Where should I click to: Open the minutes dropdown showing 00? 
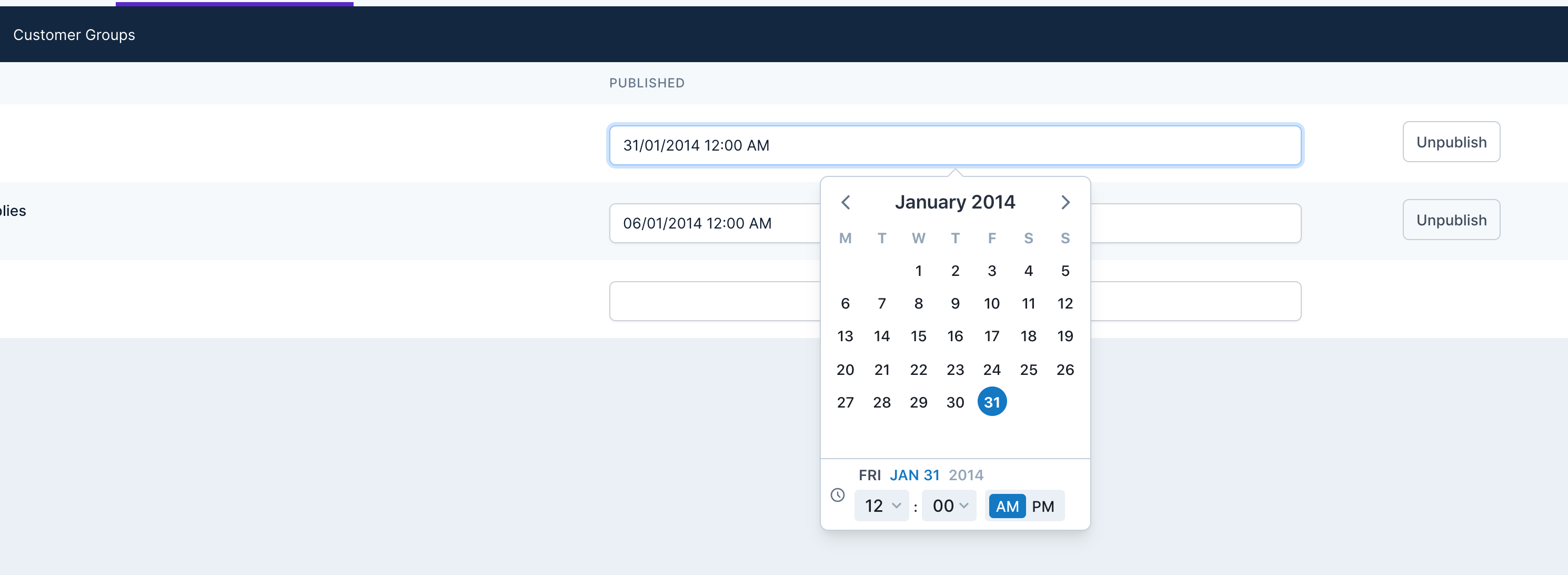coord(948,505)
